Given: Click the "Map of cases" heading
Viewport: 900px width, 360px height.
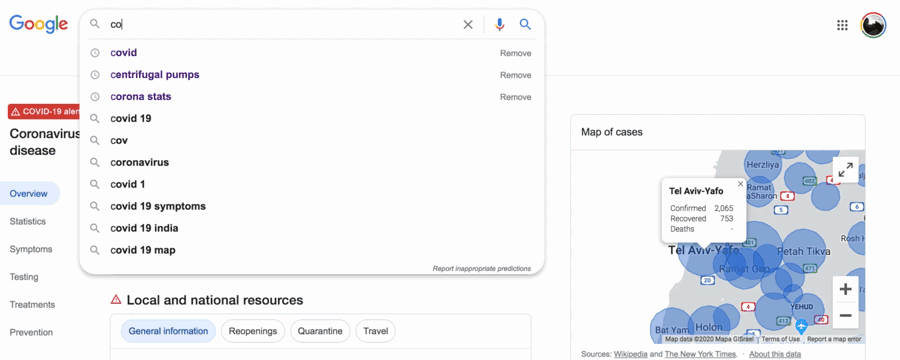Looking at the screenshot, I should pyautogui.click(x=612, y=132).
